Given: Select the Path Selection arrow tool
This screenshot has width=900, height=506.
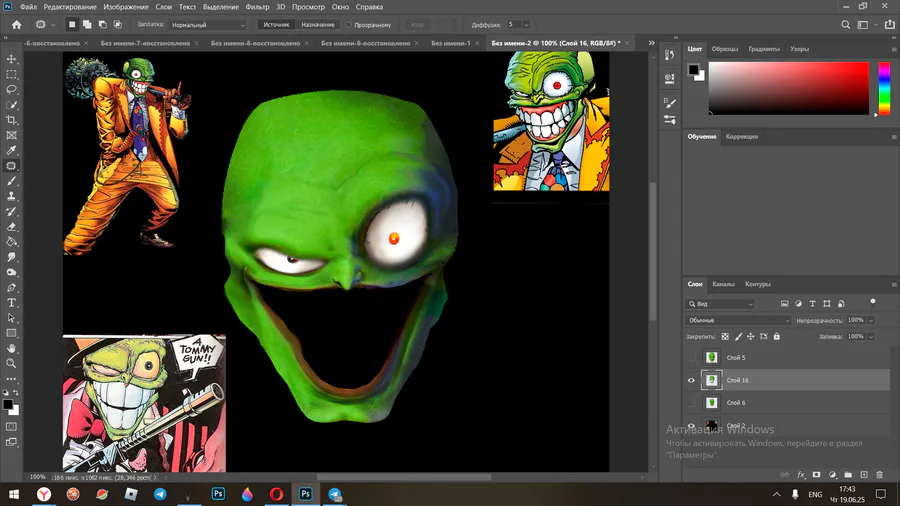Looking at the screenshot, I should coord(11,318).
